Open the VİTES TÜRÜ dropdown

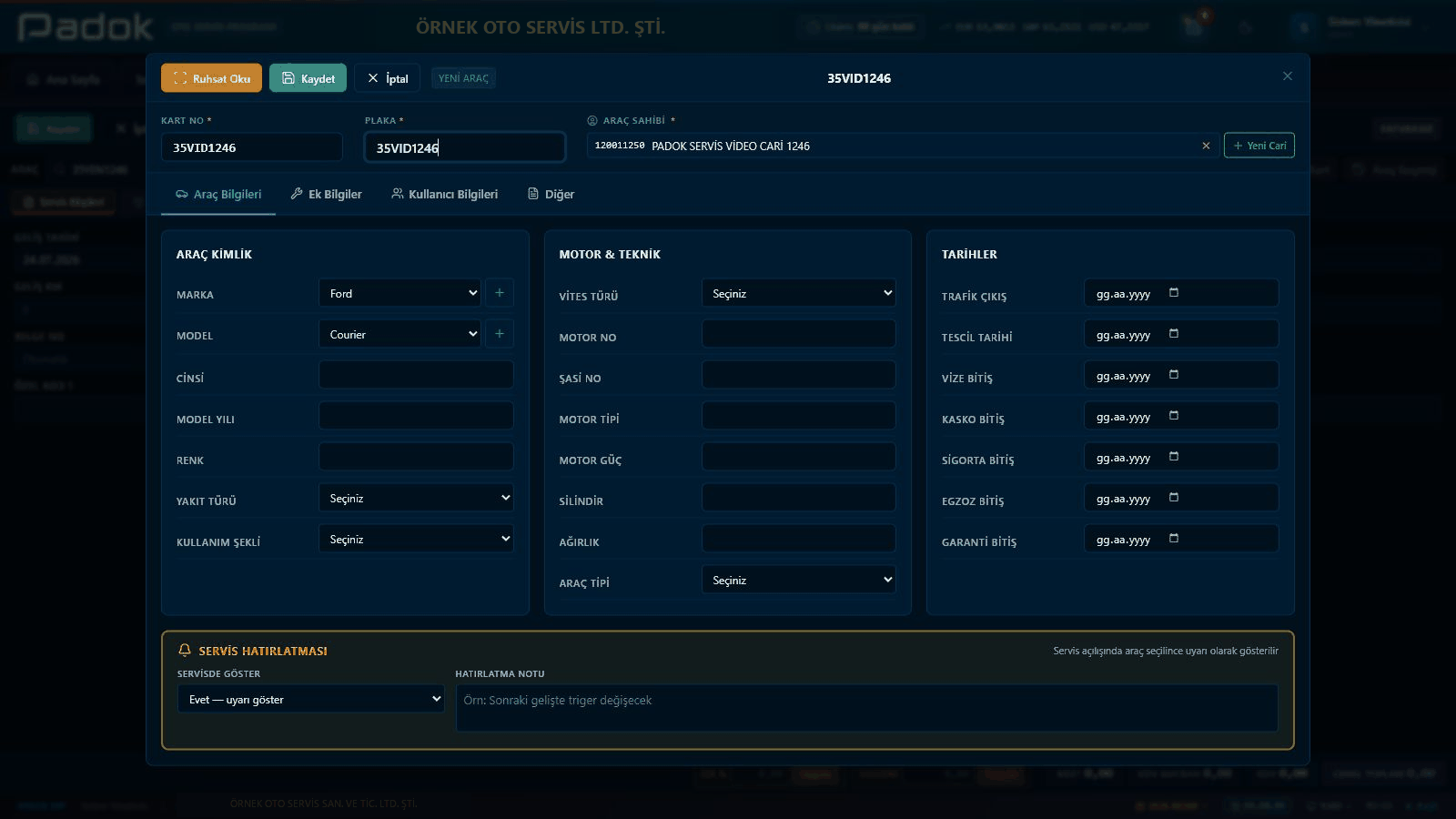point(799,293)
